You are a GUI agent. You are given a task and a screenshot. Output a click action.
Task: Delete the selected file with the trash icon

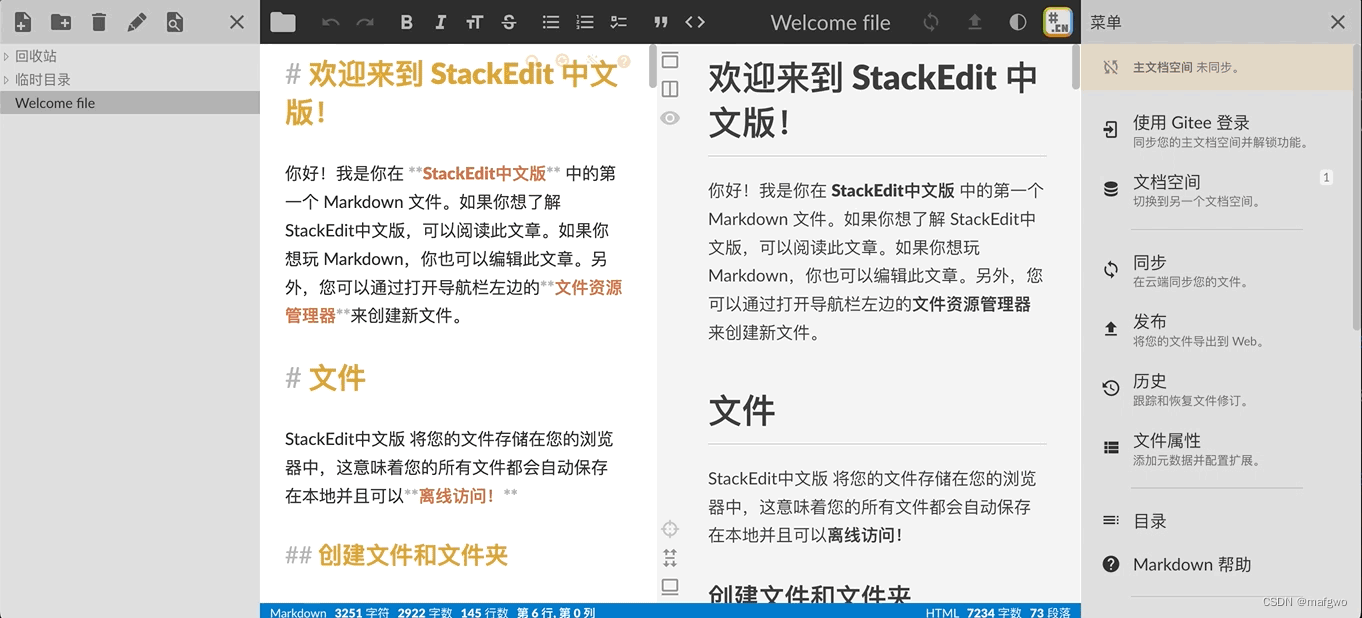click(99, 22)
